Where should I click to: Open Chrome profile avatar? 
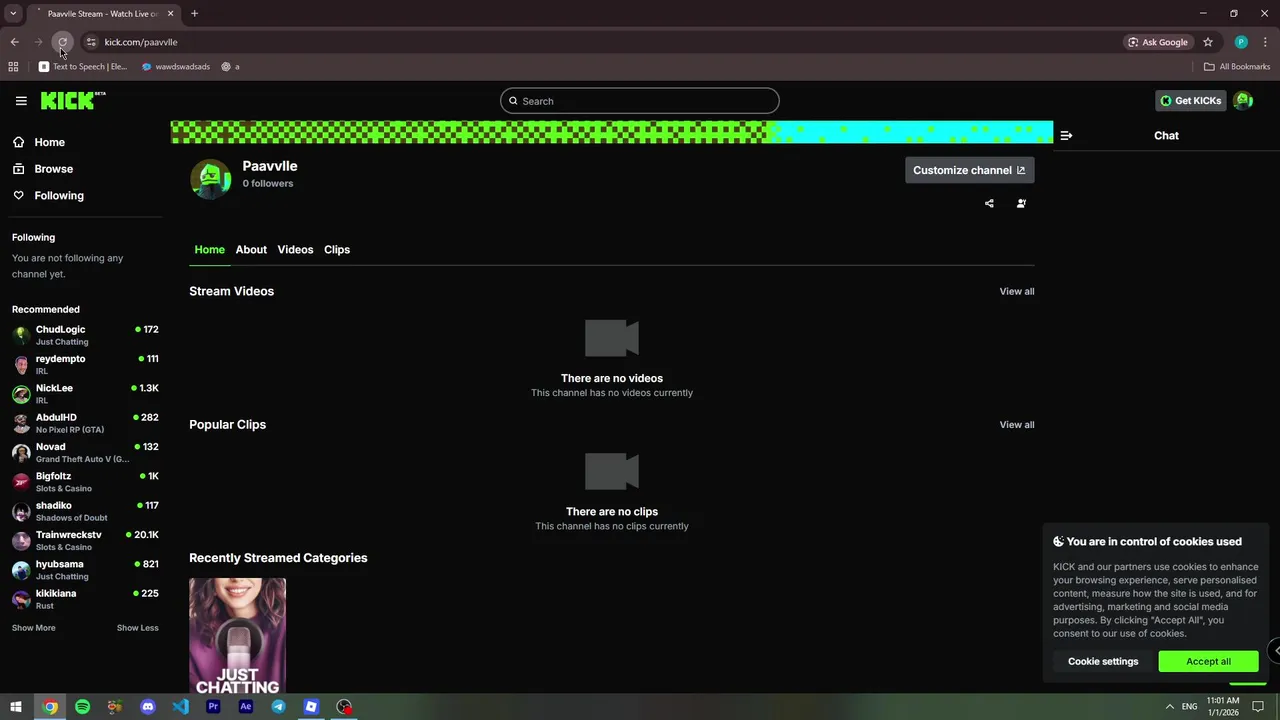(x=1241, y=42)
